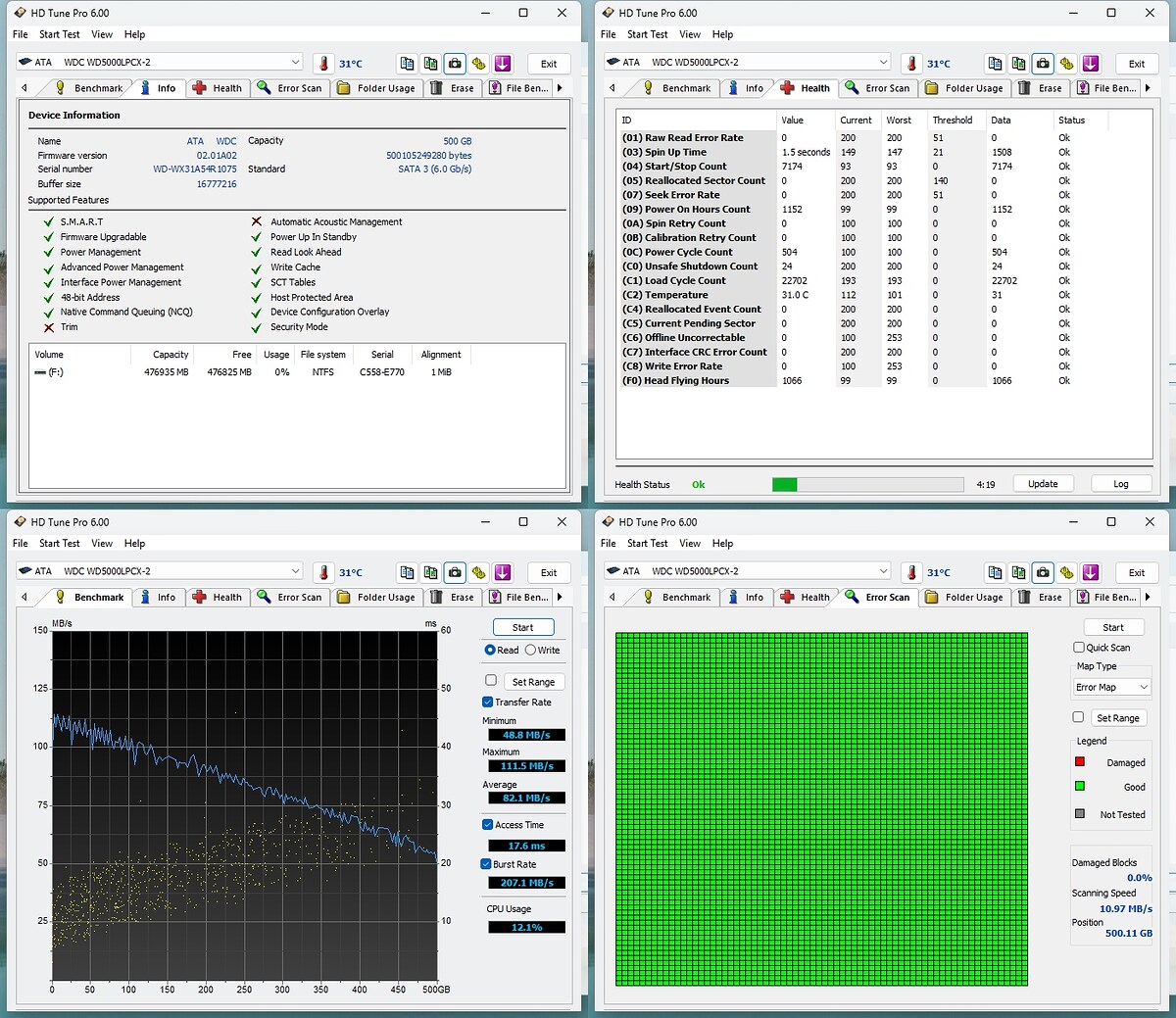Click the copy text icon in Info window toolbar
The width and height of the screenshot is (1176, 1018).
(x=407, y=63)
